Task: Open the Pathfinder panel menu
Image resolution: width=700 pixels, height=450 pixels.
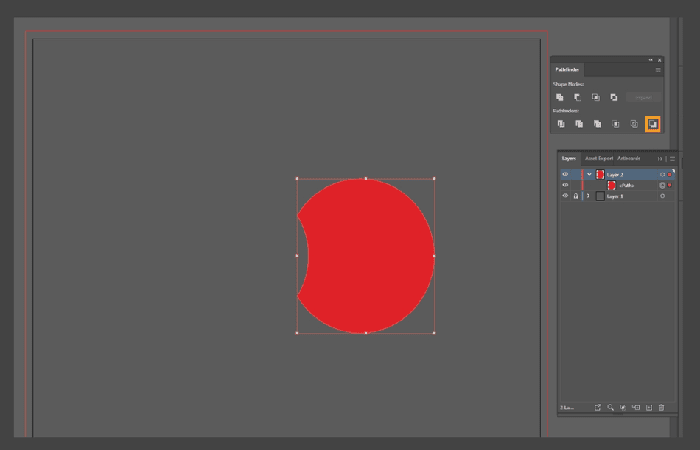Action: (x=658, y=70)
